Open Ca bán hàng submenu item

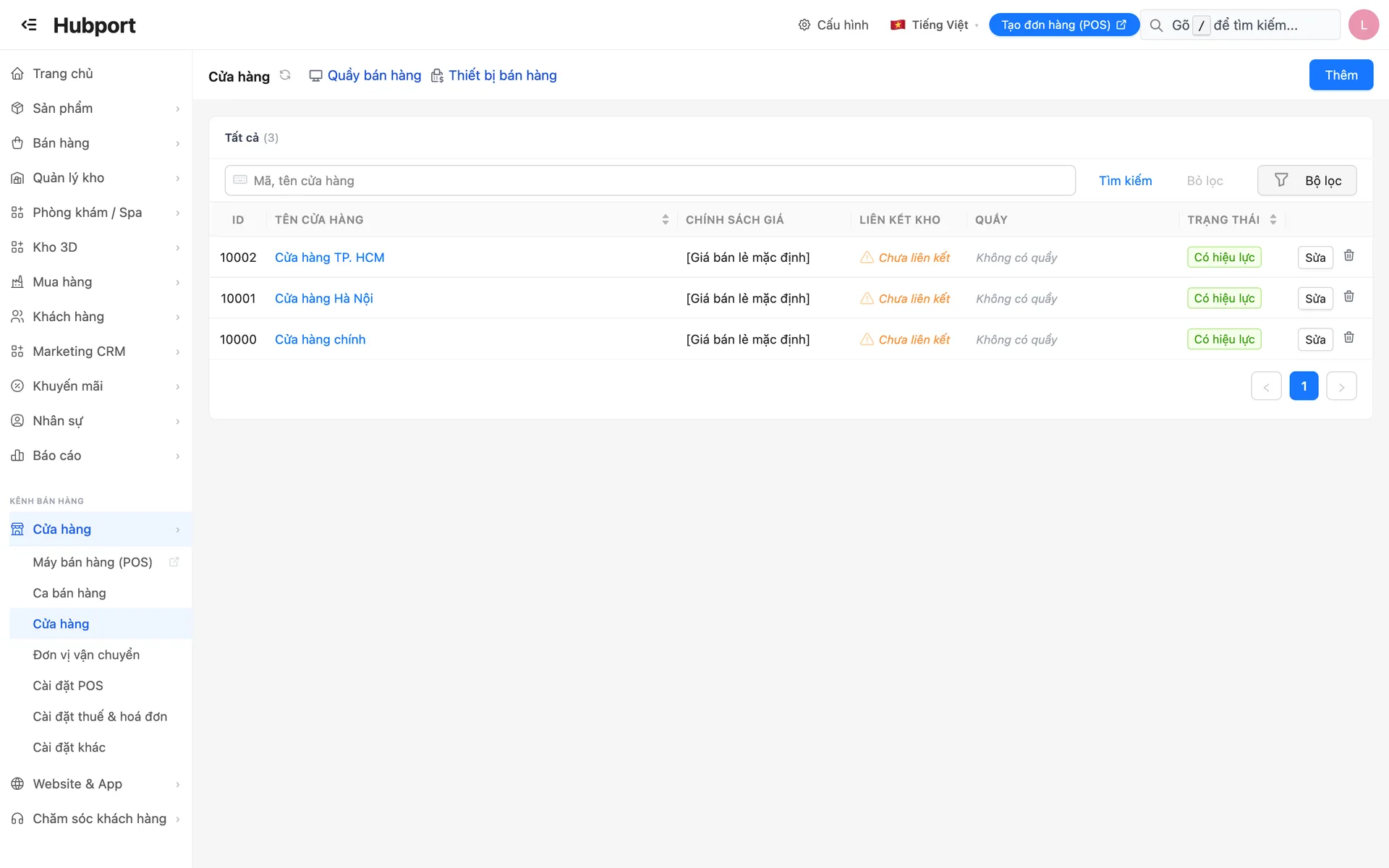click(69, 593)
